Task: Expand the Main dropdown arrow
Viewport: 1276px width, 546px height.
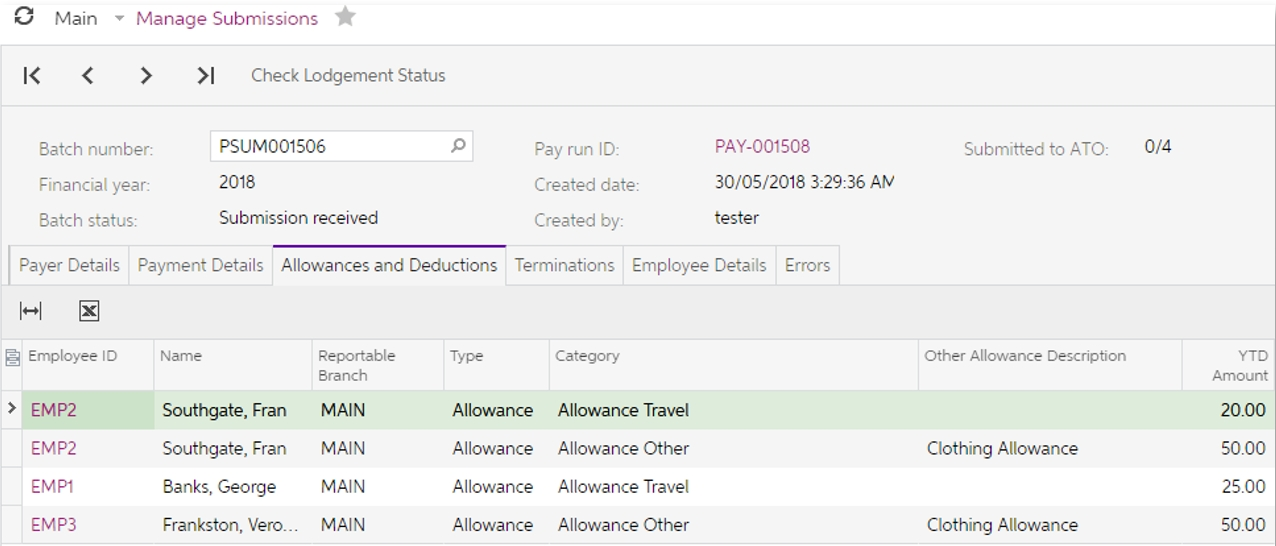Action: (119, 19)
